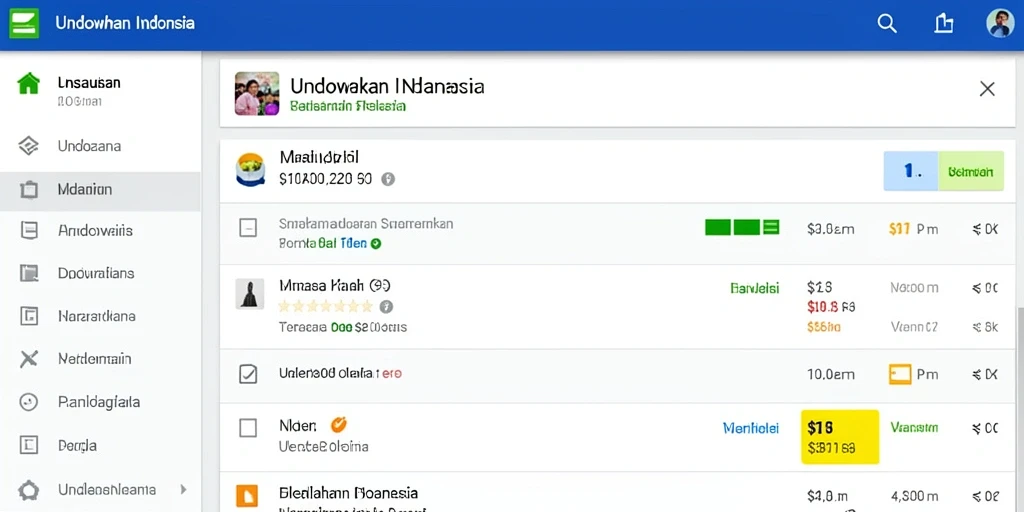Click the icon beside Mdanion
This screenshot has height=512, width=1024.
(x=29, y=190)
